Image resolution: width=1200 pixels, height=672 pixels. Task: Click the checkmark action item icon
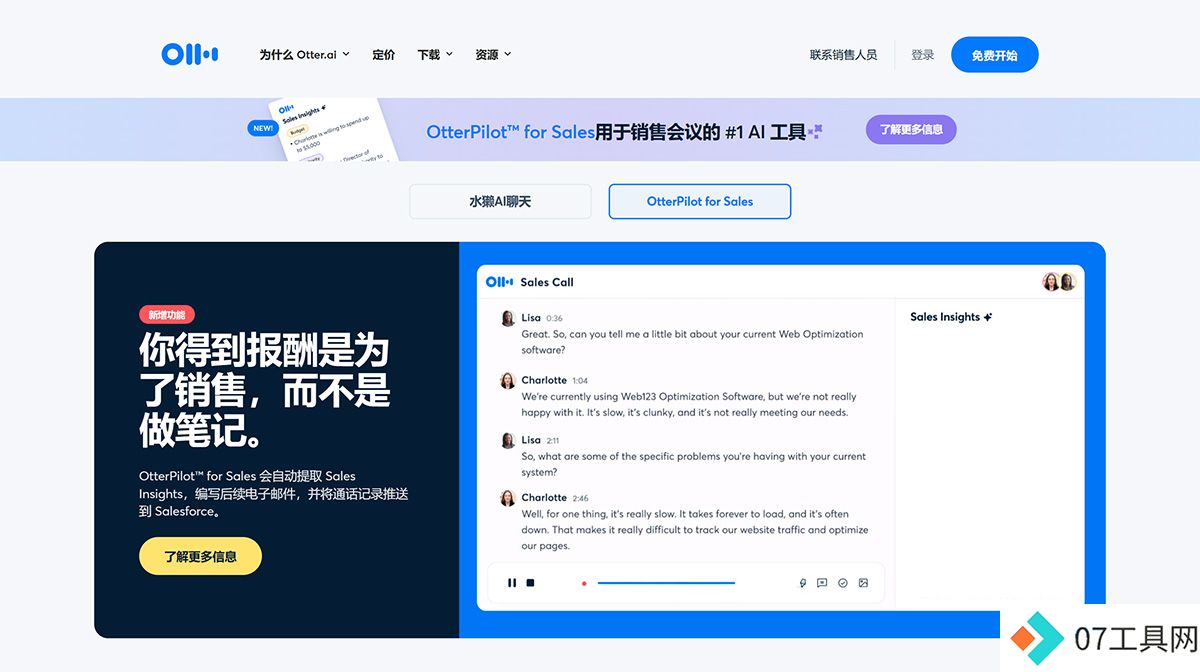843,583
